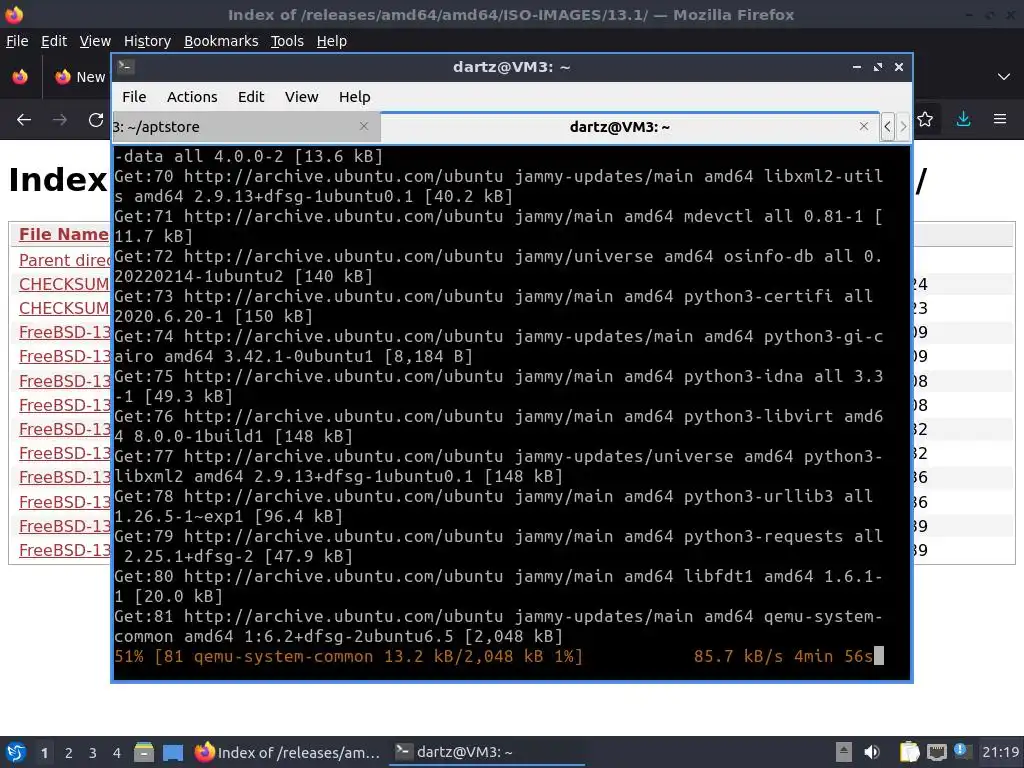Close the dartz@VM3 terminal tab

pyautogui.click(x=864, y=126)
